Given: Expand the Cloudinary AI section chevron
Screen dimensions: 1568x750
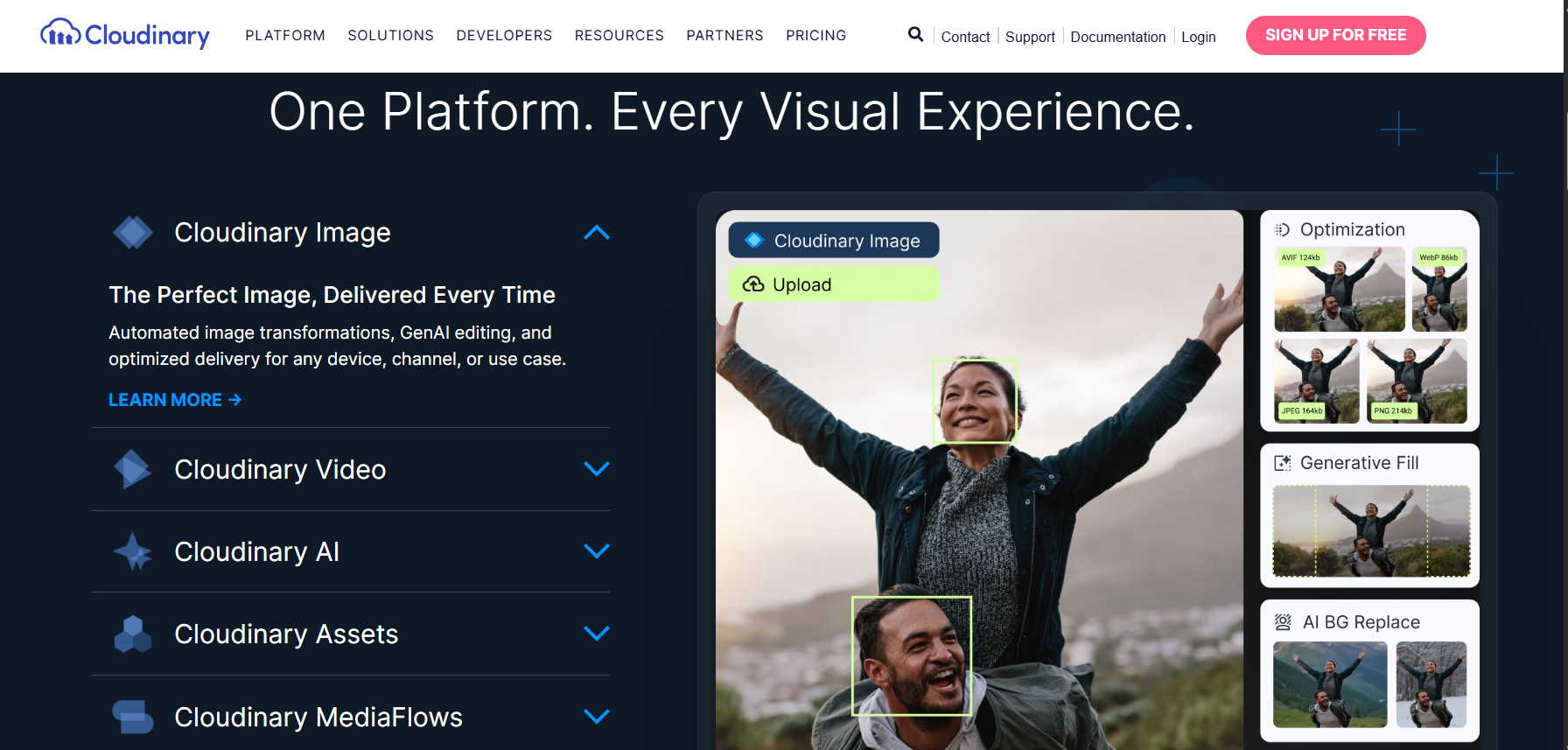Looking at the screenshot, I should click(x=597, y=551).
